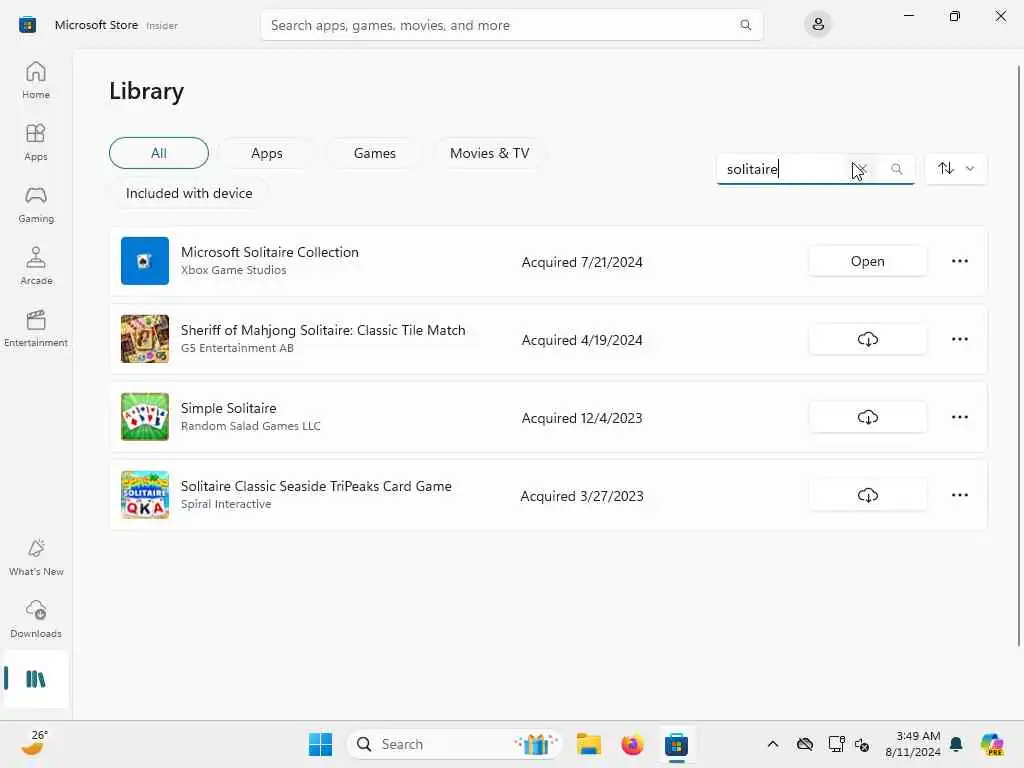1024x768 pixels.
Task: Go to Home in the sidebar
Action: [x=36, y=80]
